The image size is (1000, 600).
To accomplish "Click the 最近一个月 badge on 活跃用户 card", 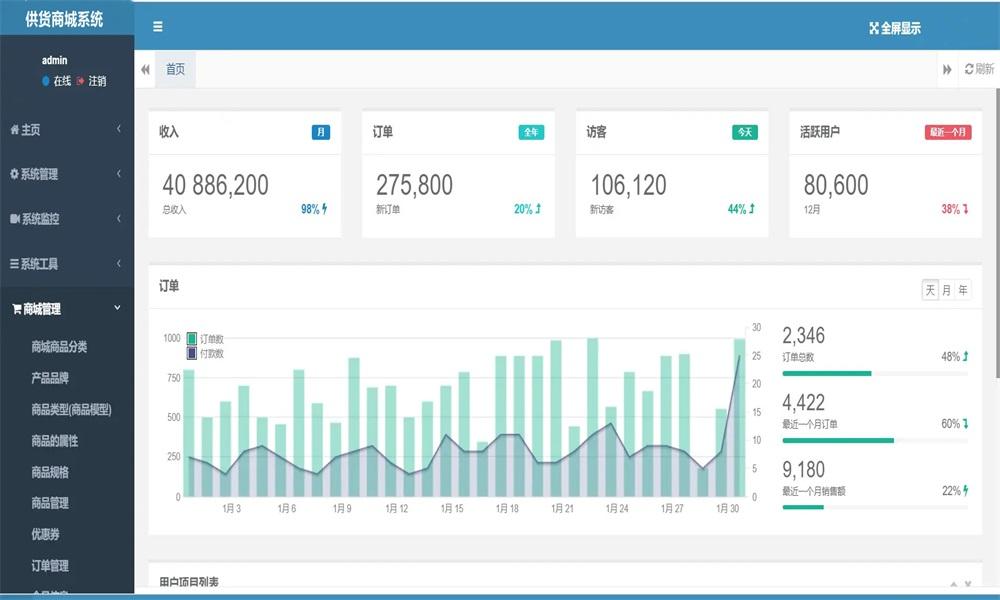I will coord(948,132).
